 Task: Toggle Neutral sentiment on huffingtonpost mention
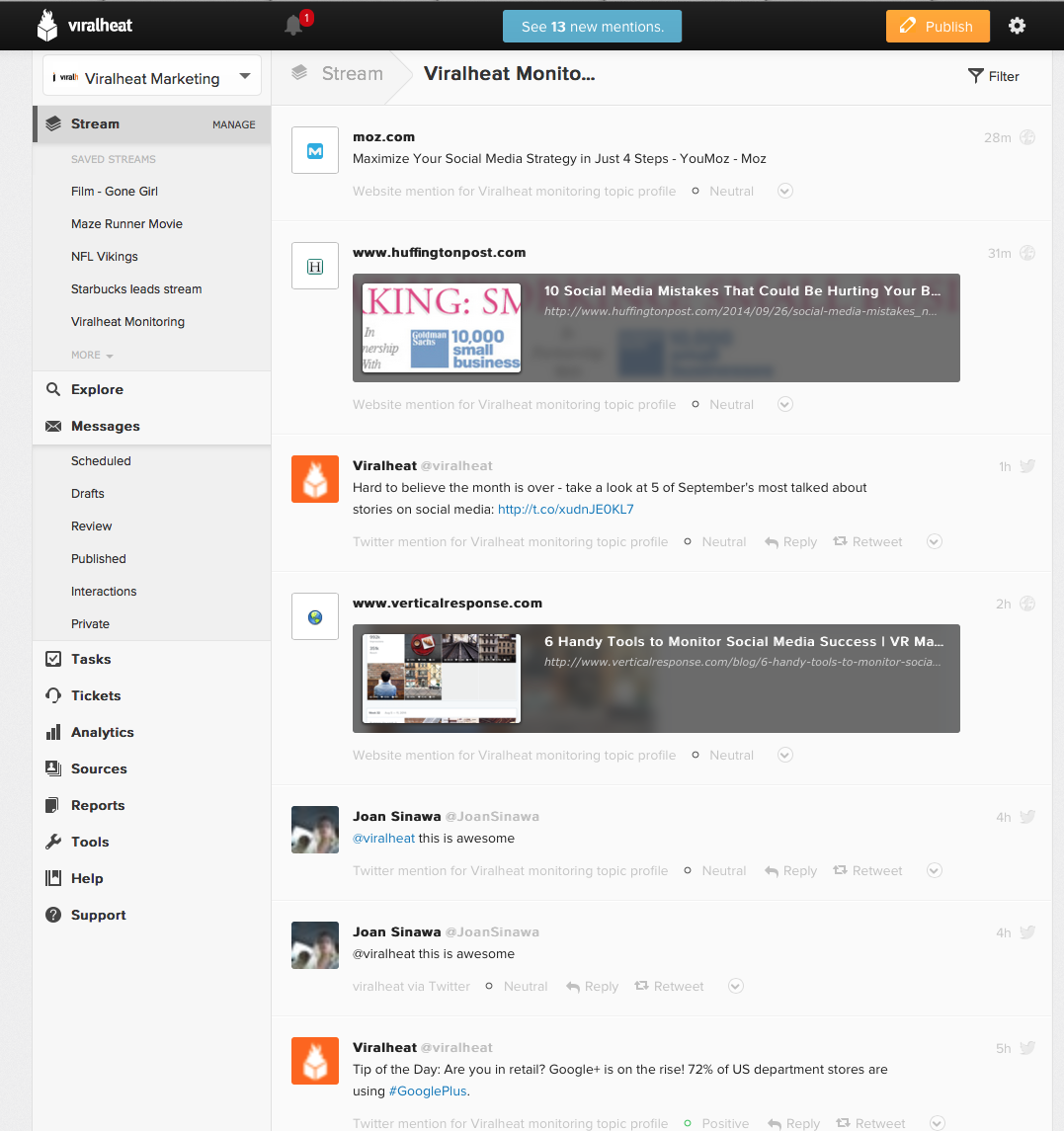pos(723,405)
